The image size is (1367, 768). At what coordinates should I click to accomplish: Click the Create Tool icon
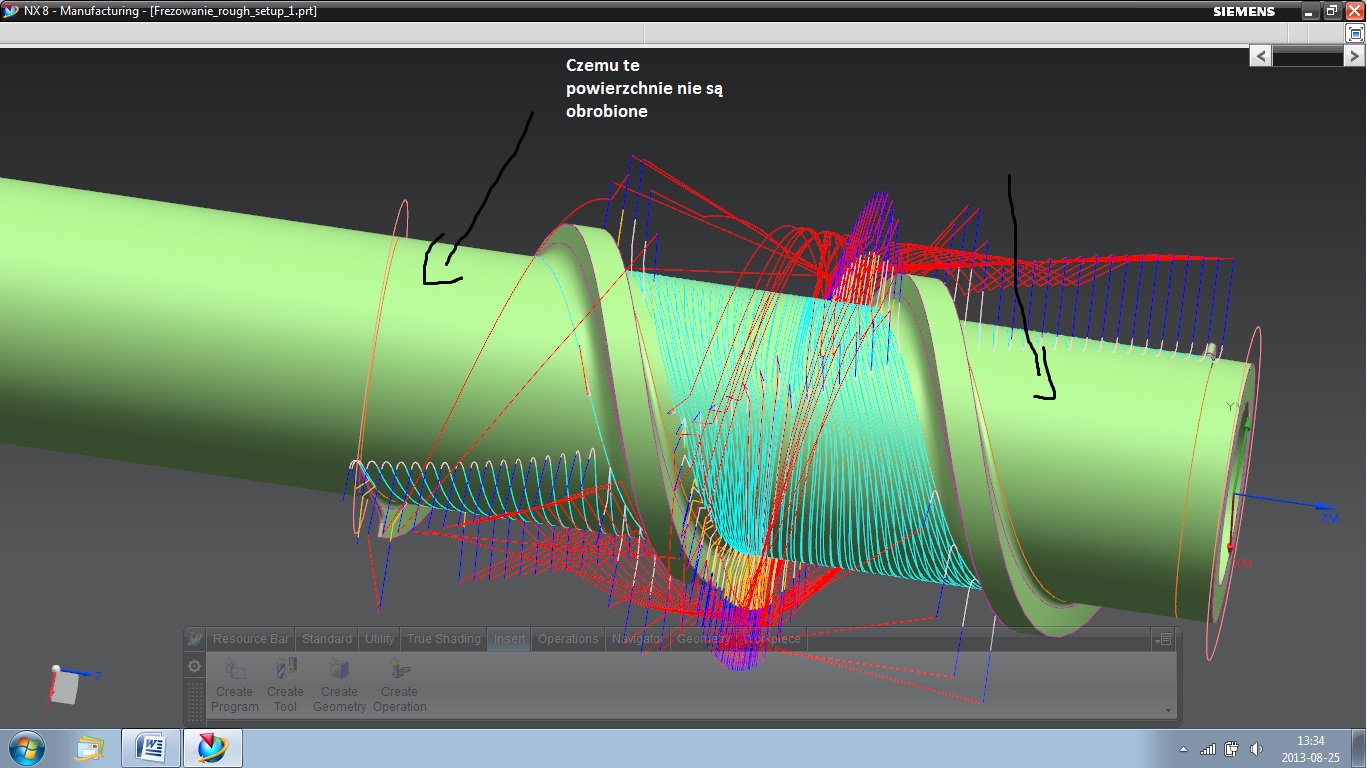(286, 669)
